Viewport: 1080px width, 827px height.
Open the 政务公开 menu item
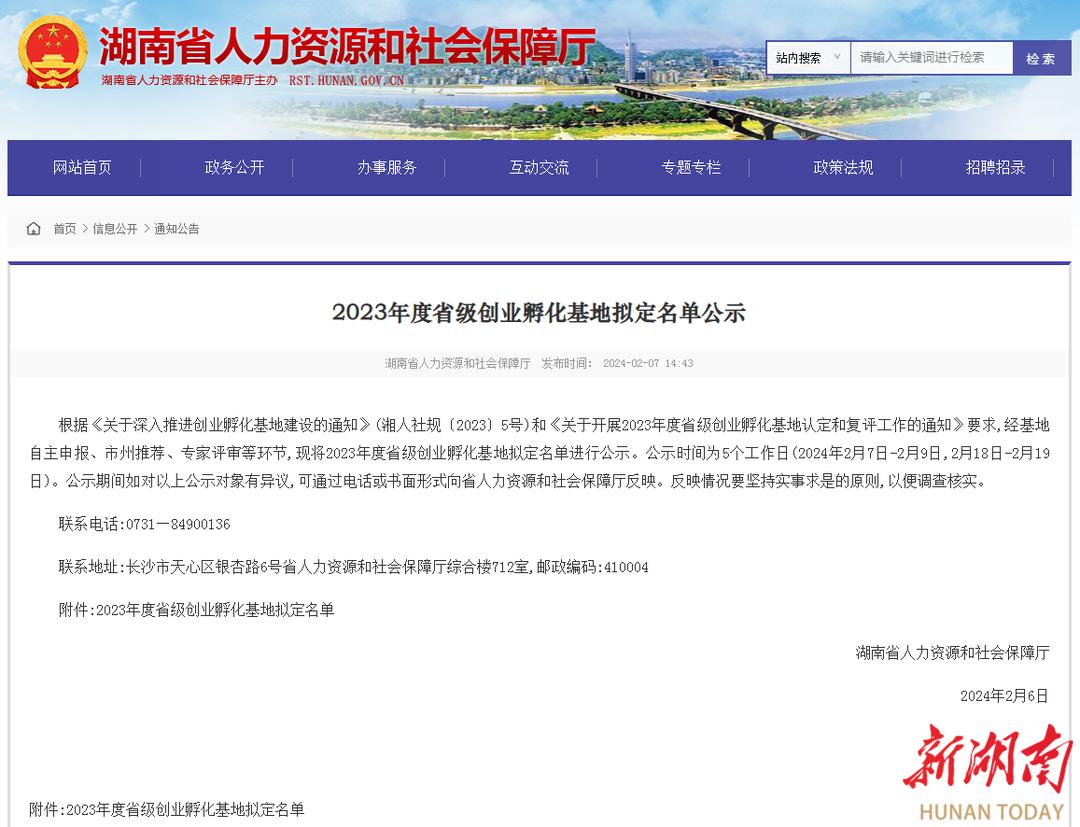[x=234, y=167]
